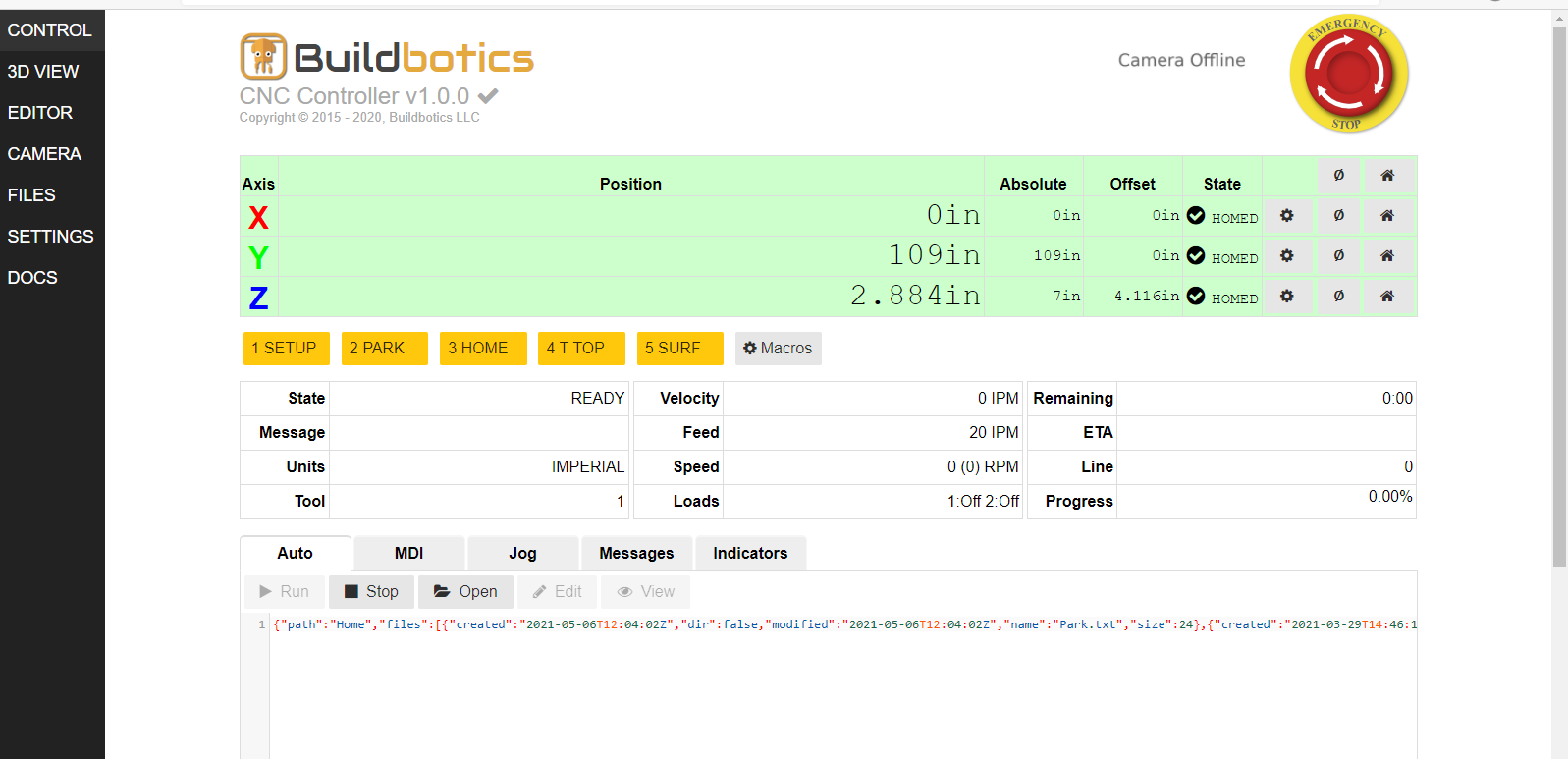The width and height of the screenshot is (1568, 759).
Task: Open Z axis settings gear
Action: coord(1286,297)
